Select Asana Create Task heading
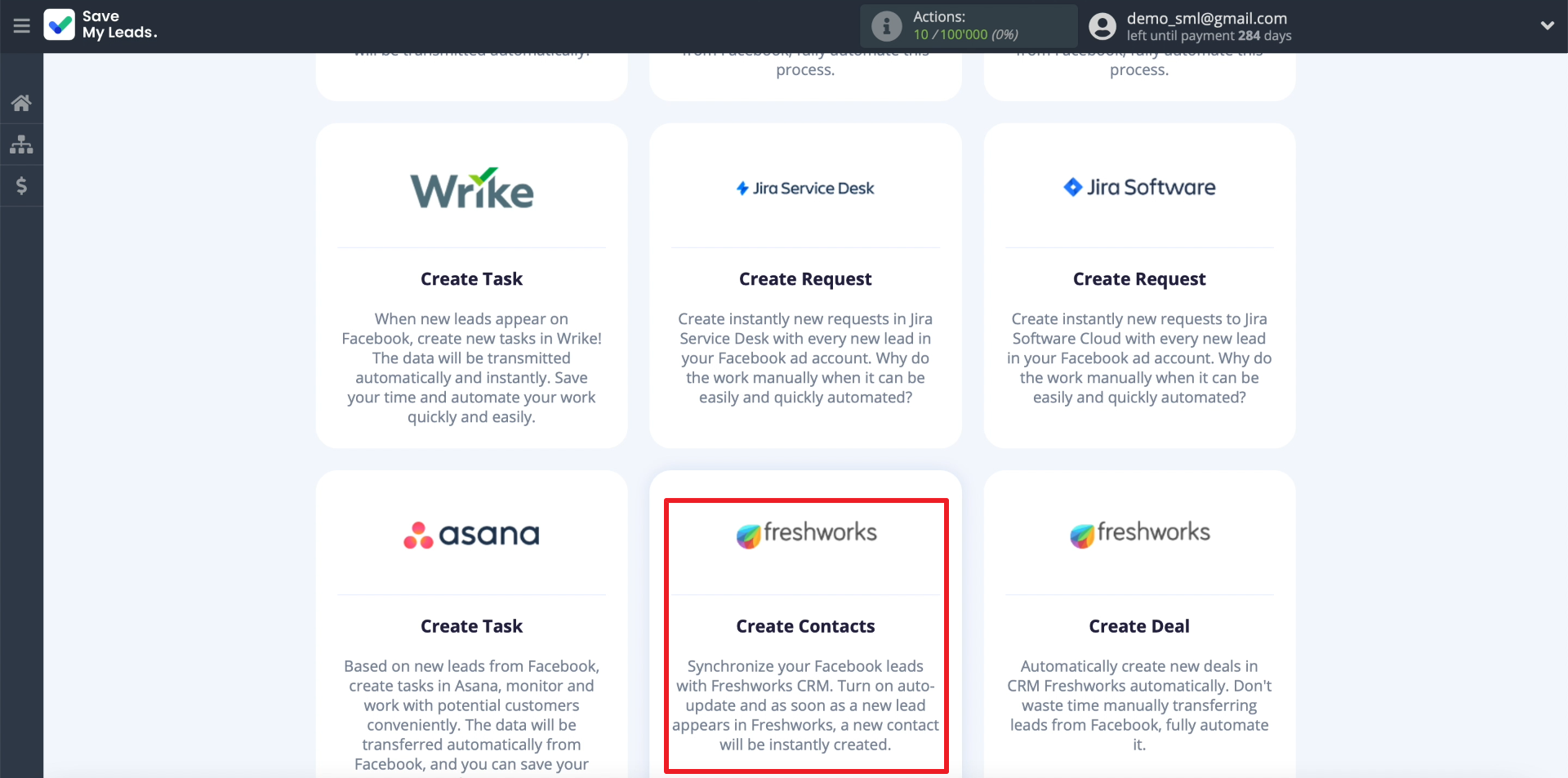The image size is (1568, 778). [x=472, y=626]
